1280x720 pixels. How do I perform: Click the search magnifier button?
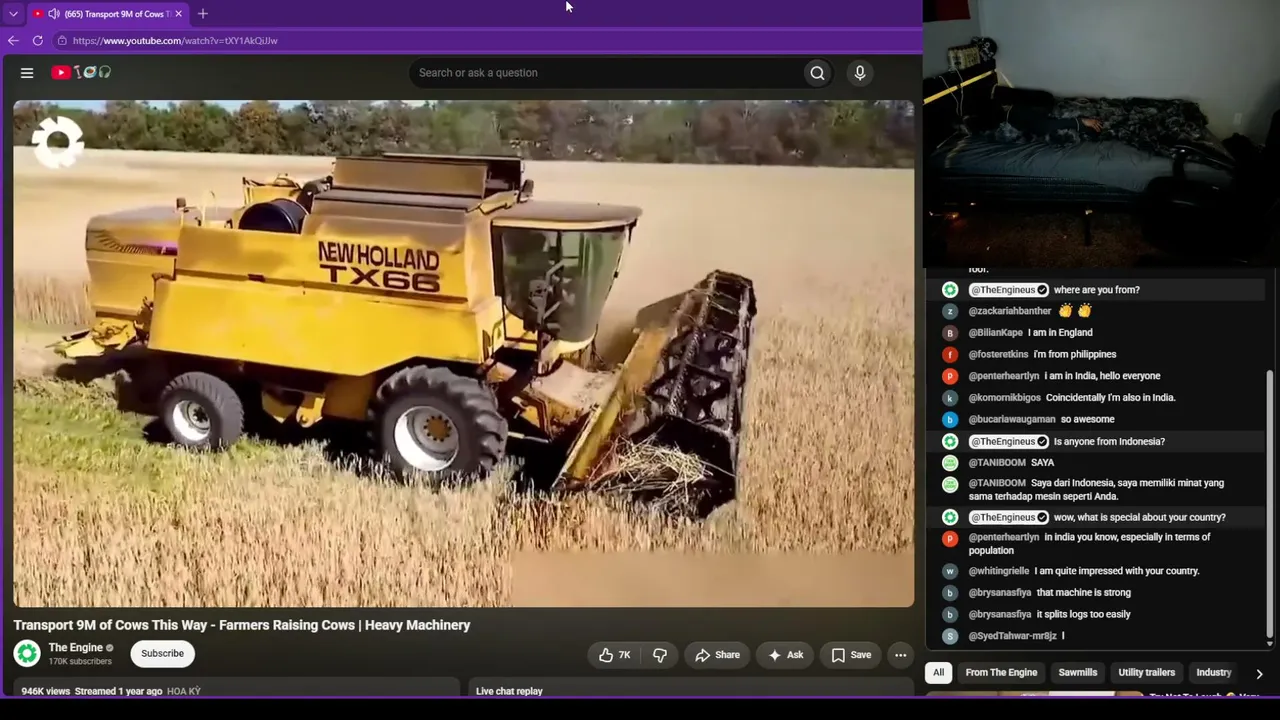point(817,73)
